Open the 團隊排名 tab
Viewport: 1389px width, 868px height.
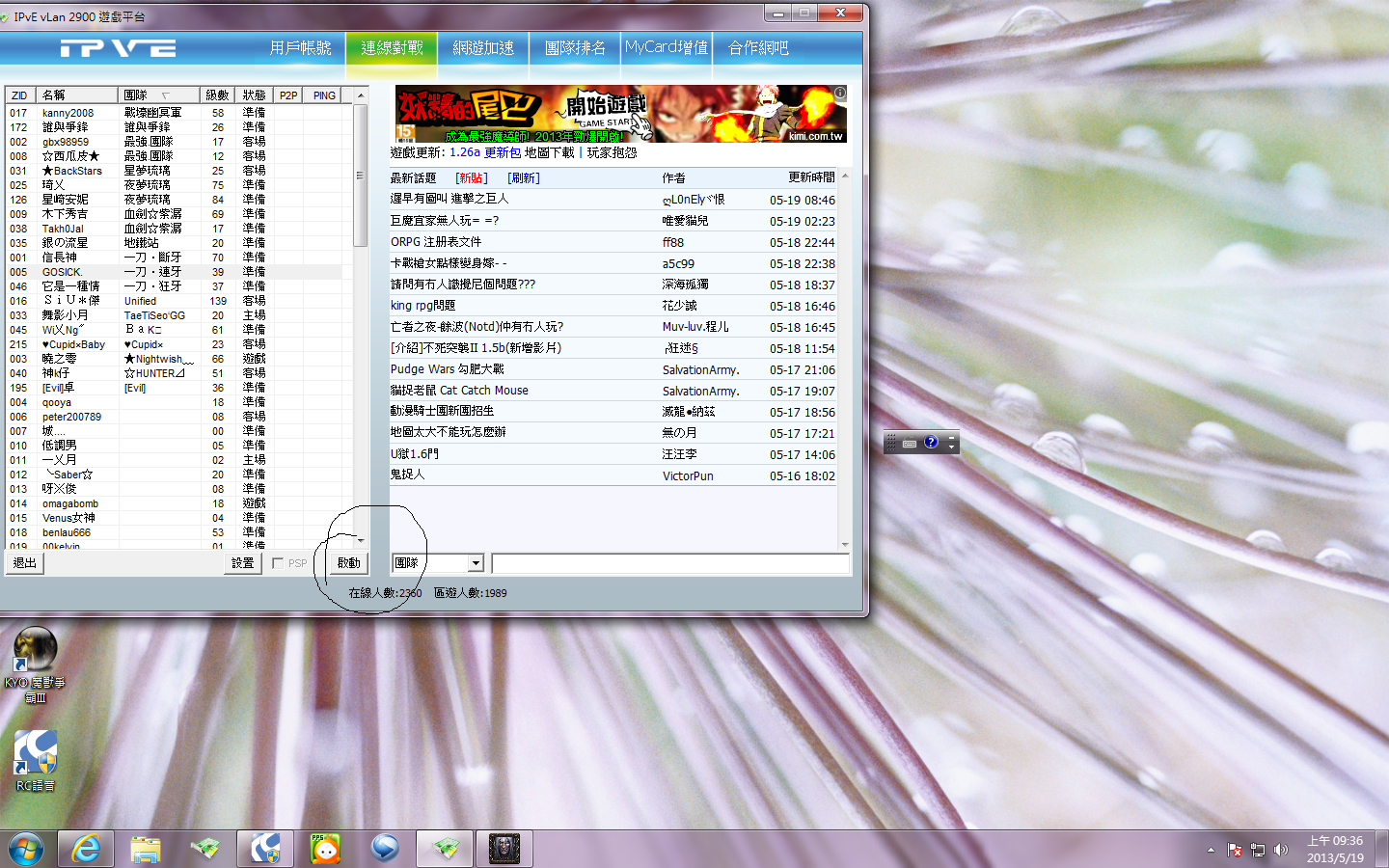[575, 48]
